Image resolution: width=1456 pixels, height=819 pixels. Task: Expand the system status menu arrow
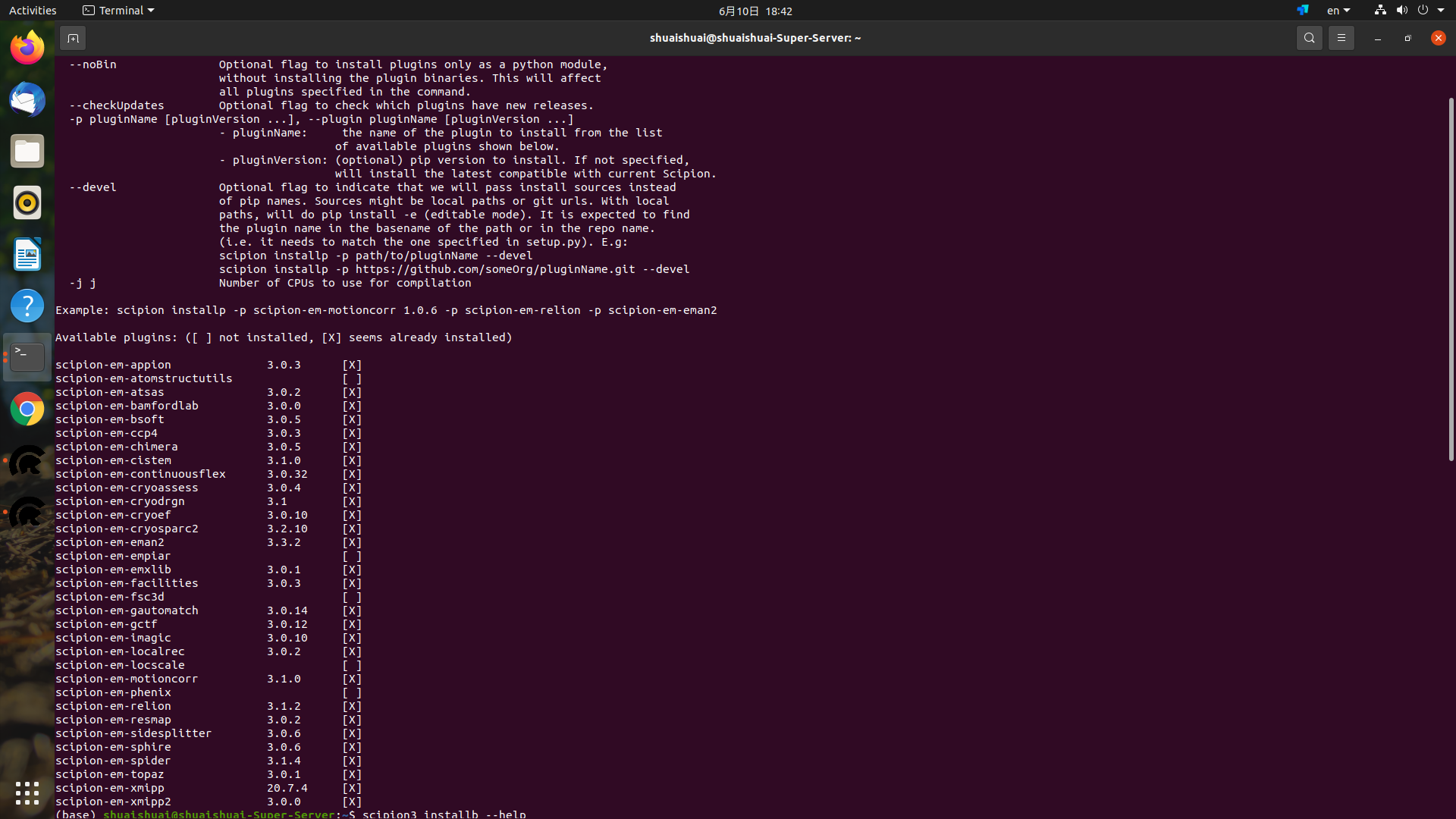tap(1440, 10)
